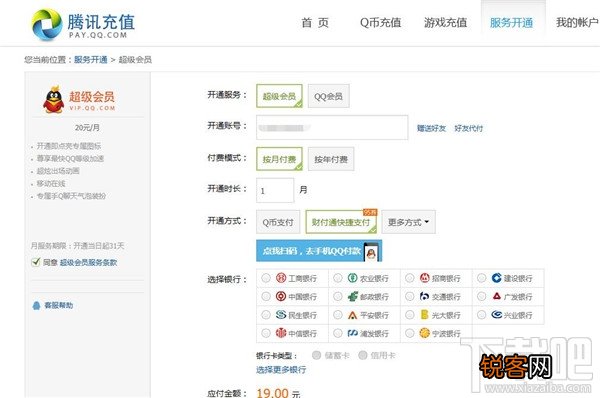Choose the 信用卡 card type radio
Viewport: 600px width, 398px height.
click(363, 355)
